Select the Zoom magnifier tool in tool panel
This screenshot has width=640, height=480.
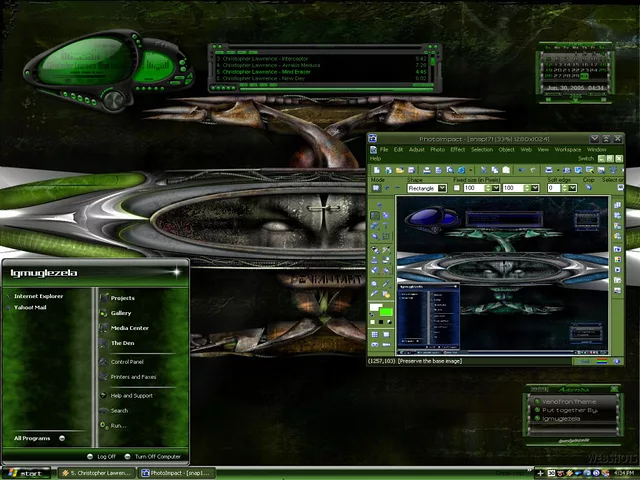point(374,284)
